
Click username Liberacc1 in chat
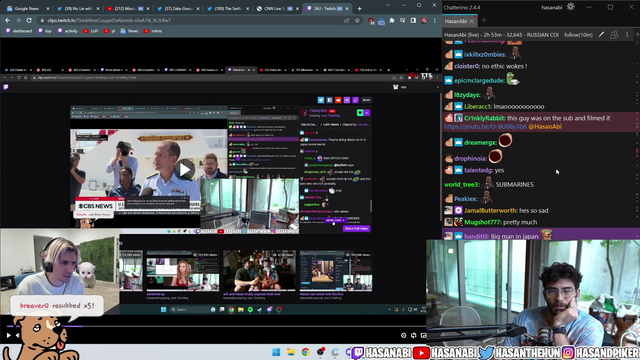coord(477,107)
